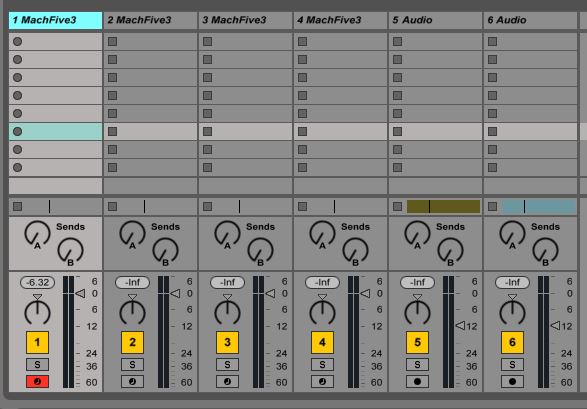Reset -Inf peak level on track 2
Viewport: 587px width, 409px height.
coord(133,283)
